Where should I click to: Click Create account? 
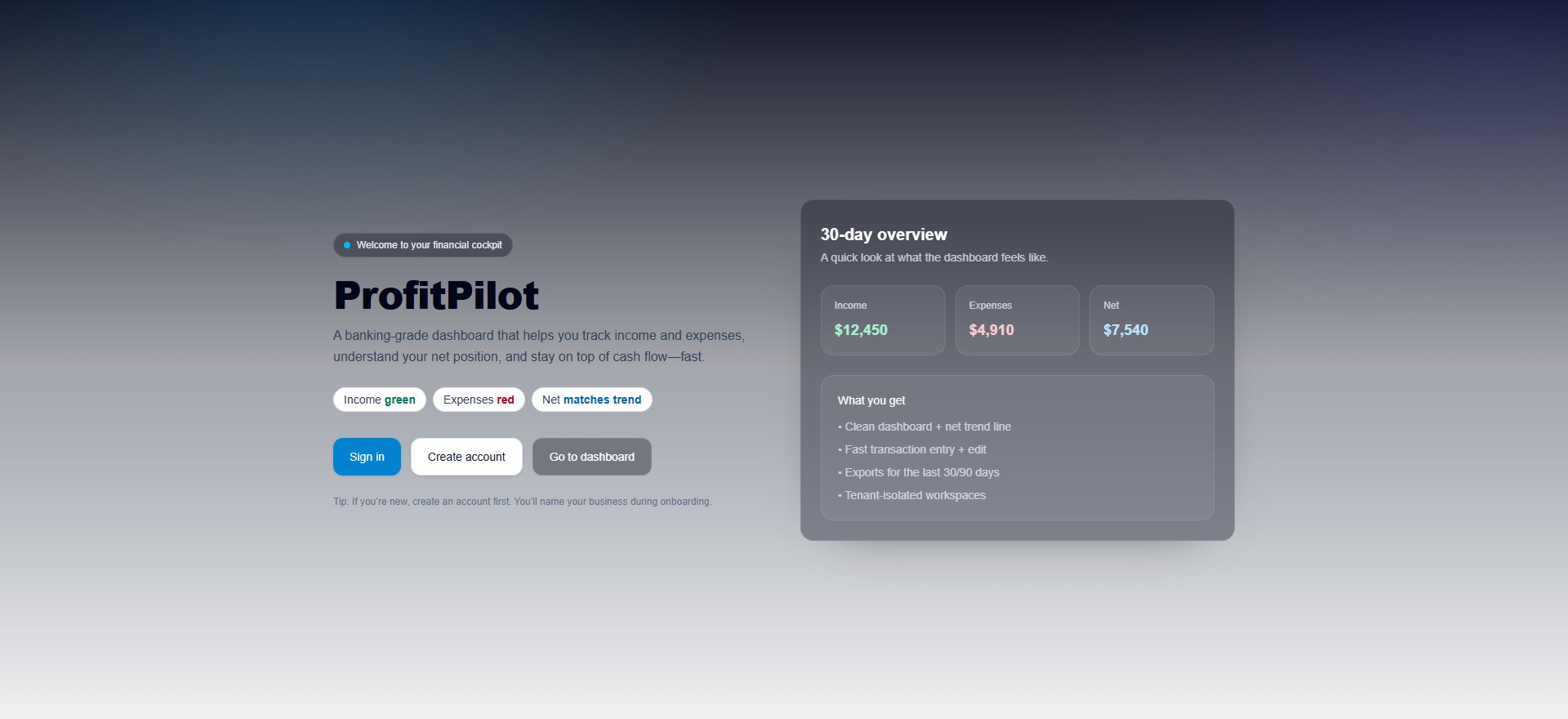click(466, 456)
